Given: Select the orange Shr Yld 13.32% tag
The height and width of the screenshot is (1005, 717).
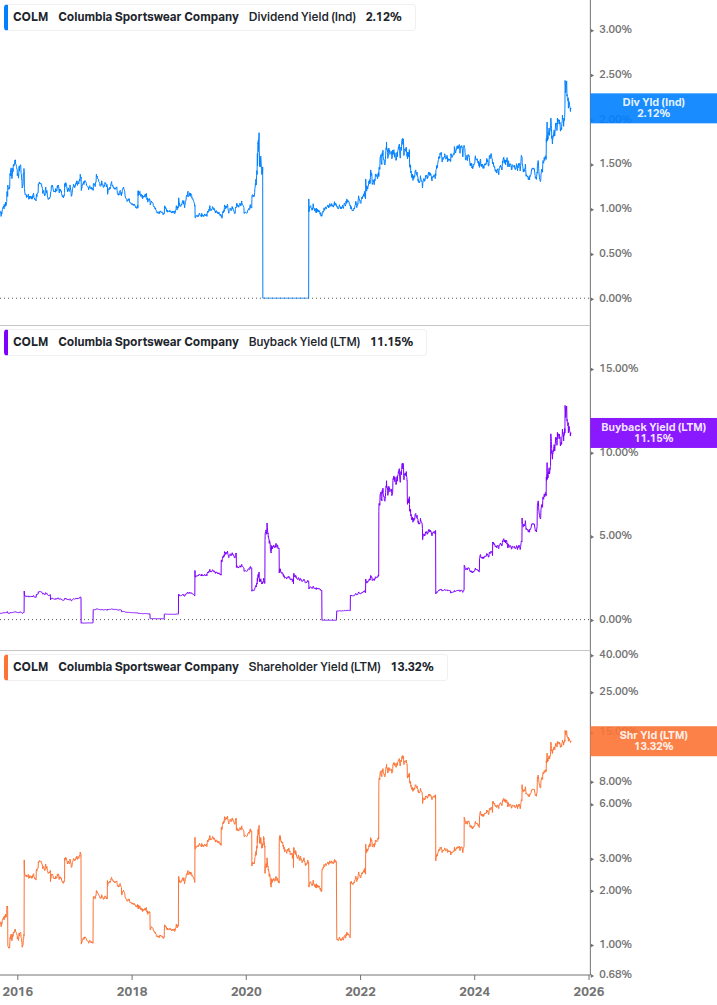Looking at the screenshot, I should click(x=654, y=741).
